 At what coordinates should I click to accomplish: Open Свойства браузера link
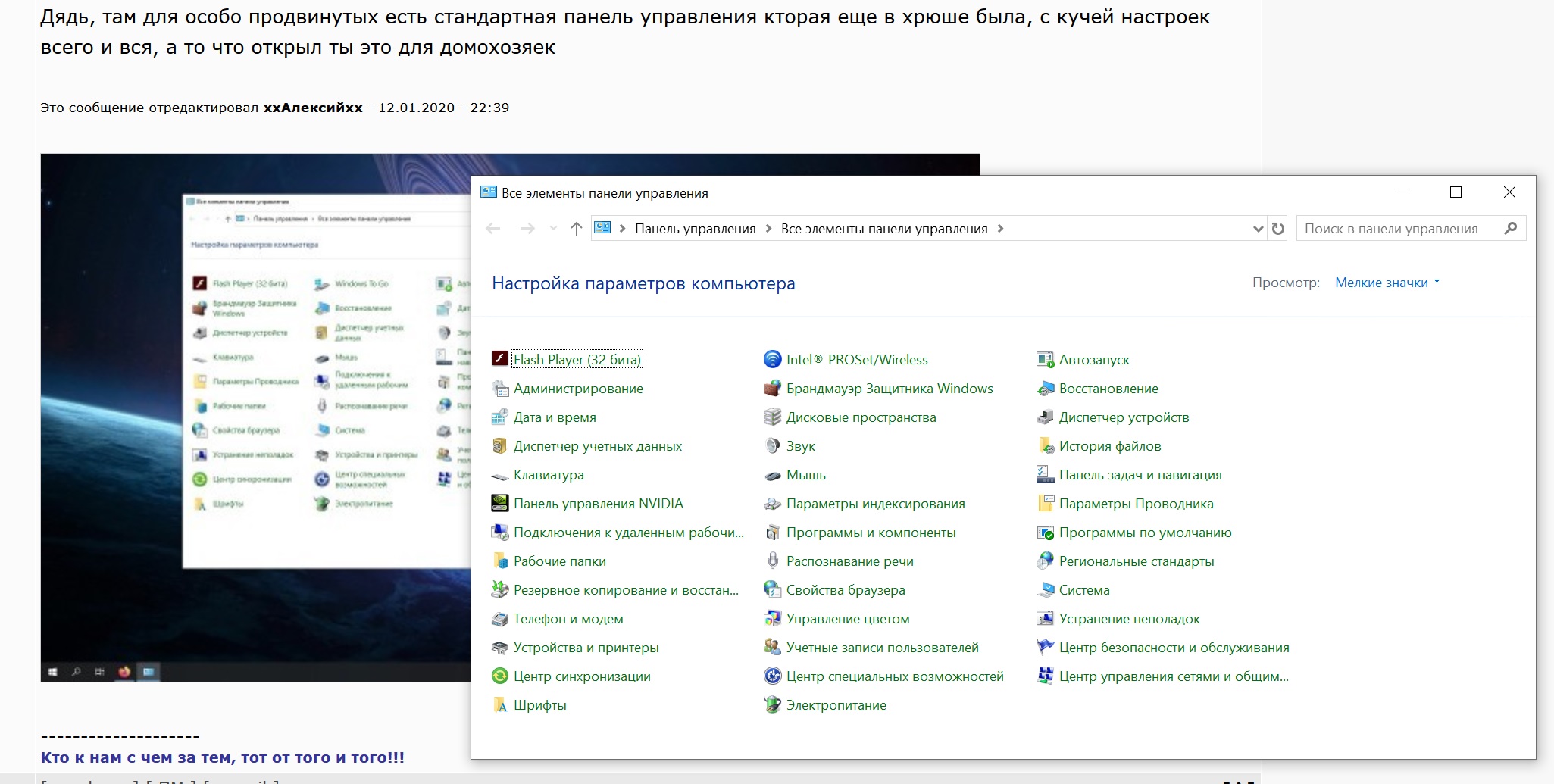(x=846, y=590)
